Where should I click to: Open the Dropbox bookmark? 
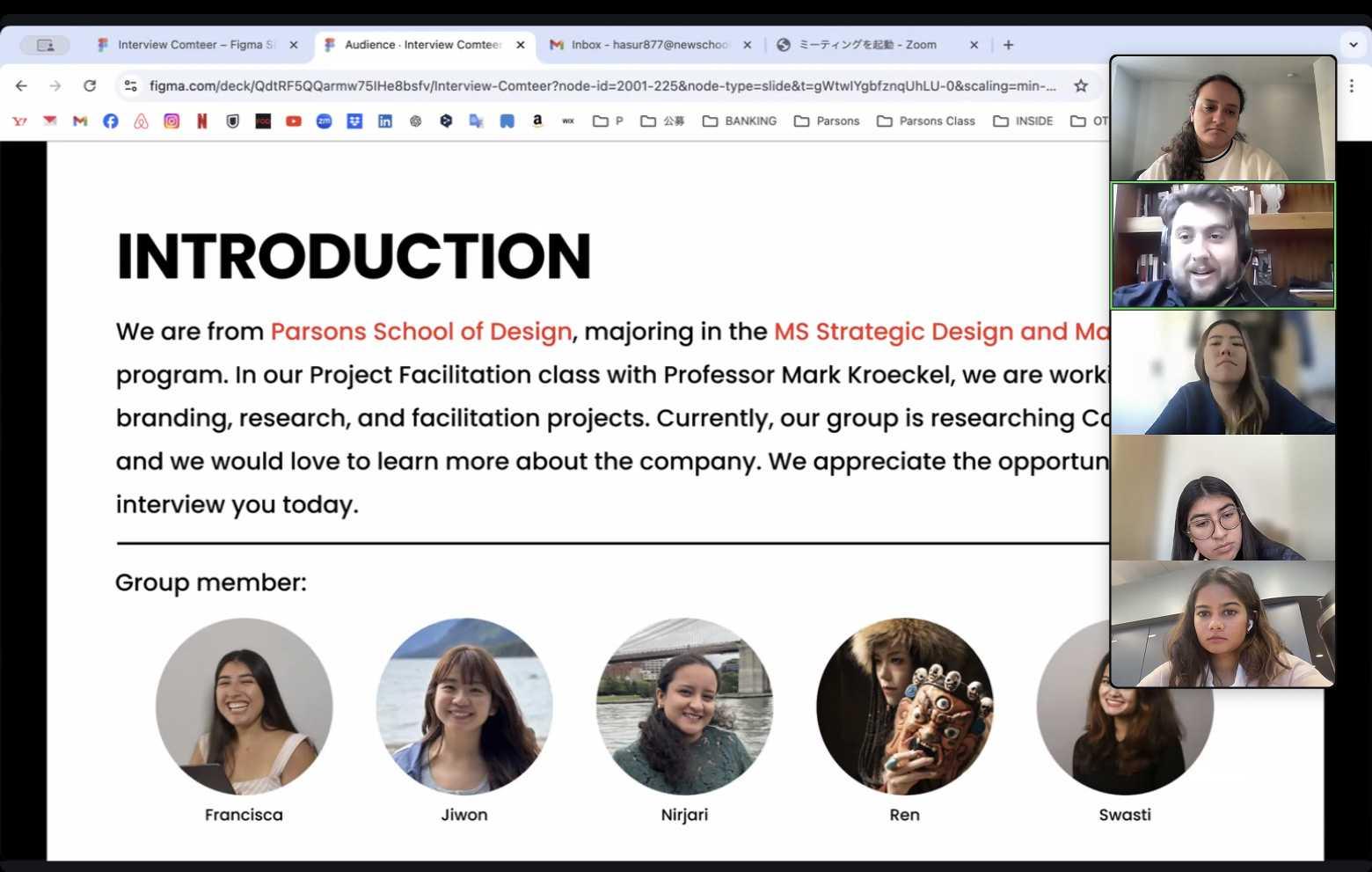point(354,121)
